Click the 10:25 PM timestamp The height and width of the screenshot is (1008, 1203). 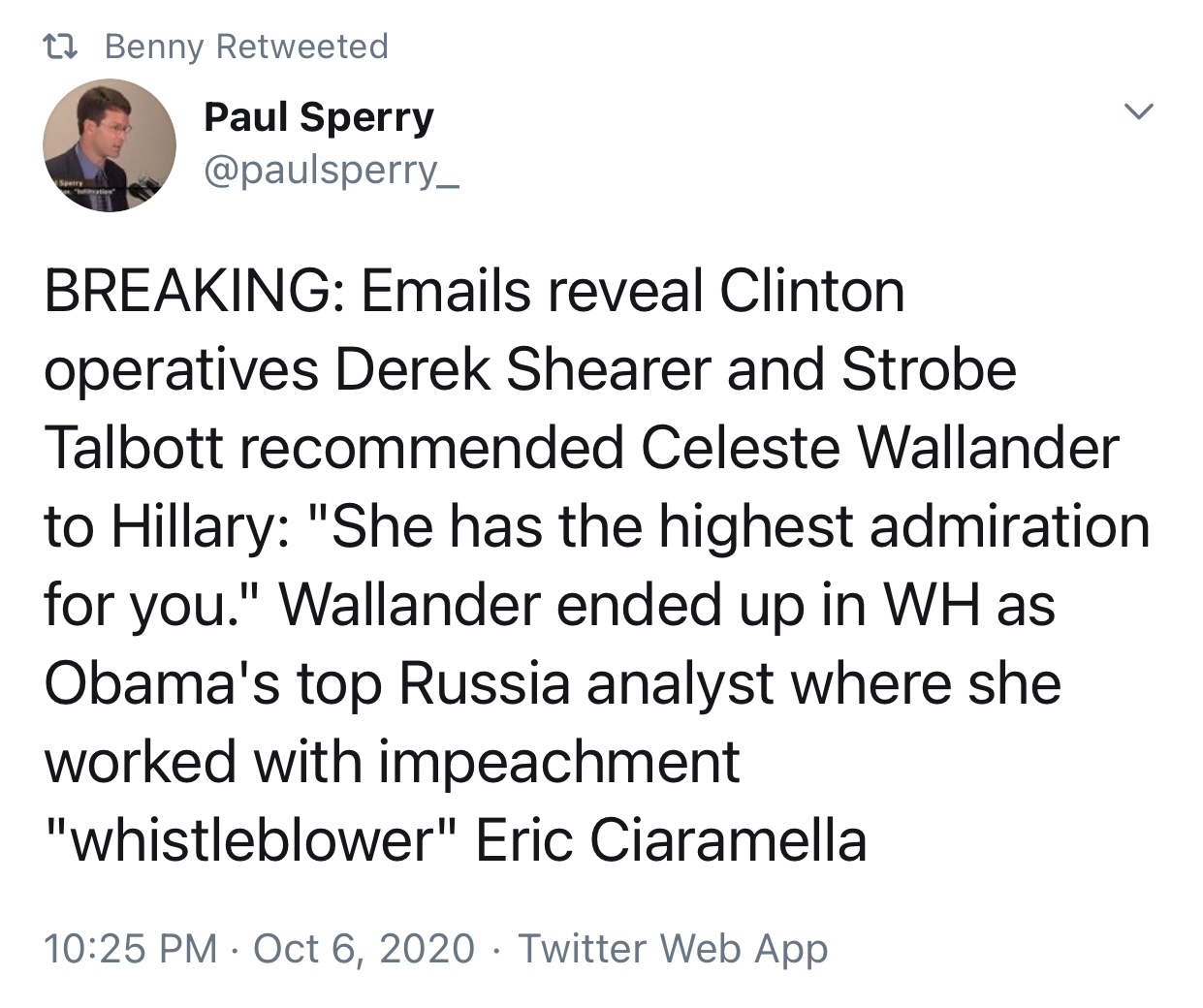130,948
